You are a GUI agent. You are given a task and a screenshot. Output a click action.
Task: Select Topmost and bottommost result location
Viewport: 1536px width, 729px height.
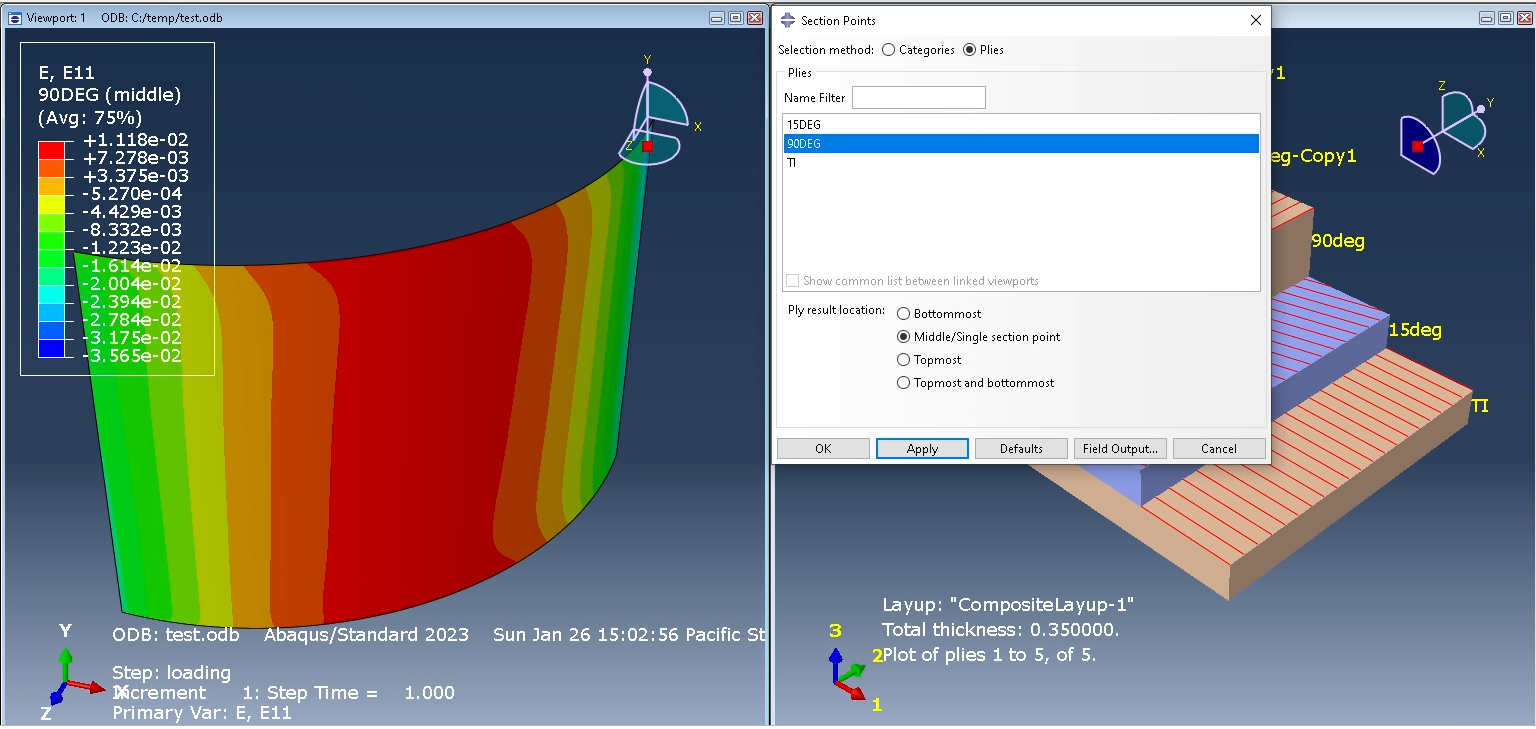click(x=903, y=382)
